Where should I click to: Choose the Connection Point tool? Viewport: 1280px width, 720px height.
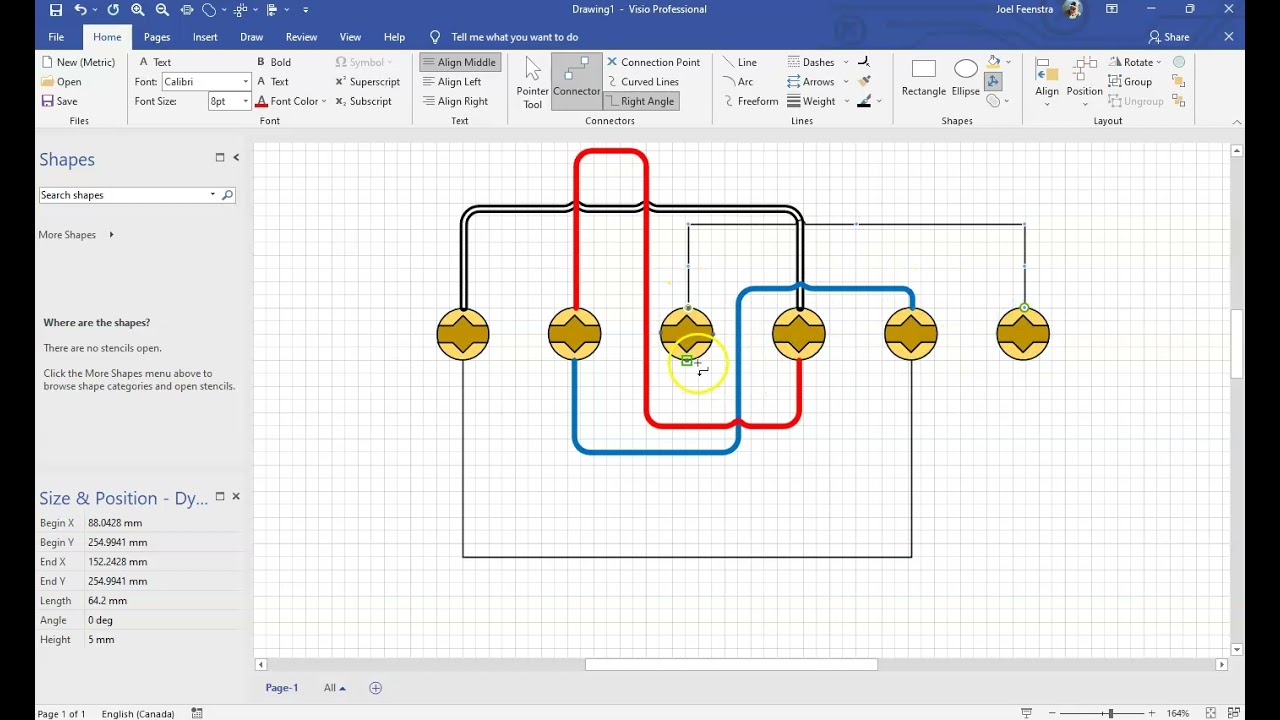pyautogui.click(x=653, y=62)
